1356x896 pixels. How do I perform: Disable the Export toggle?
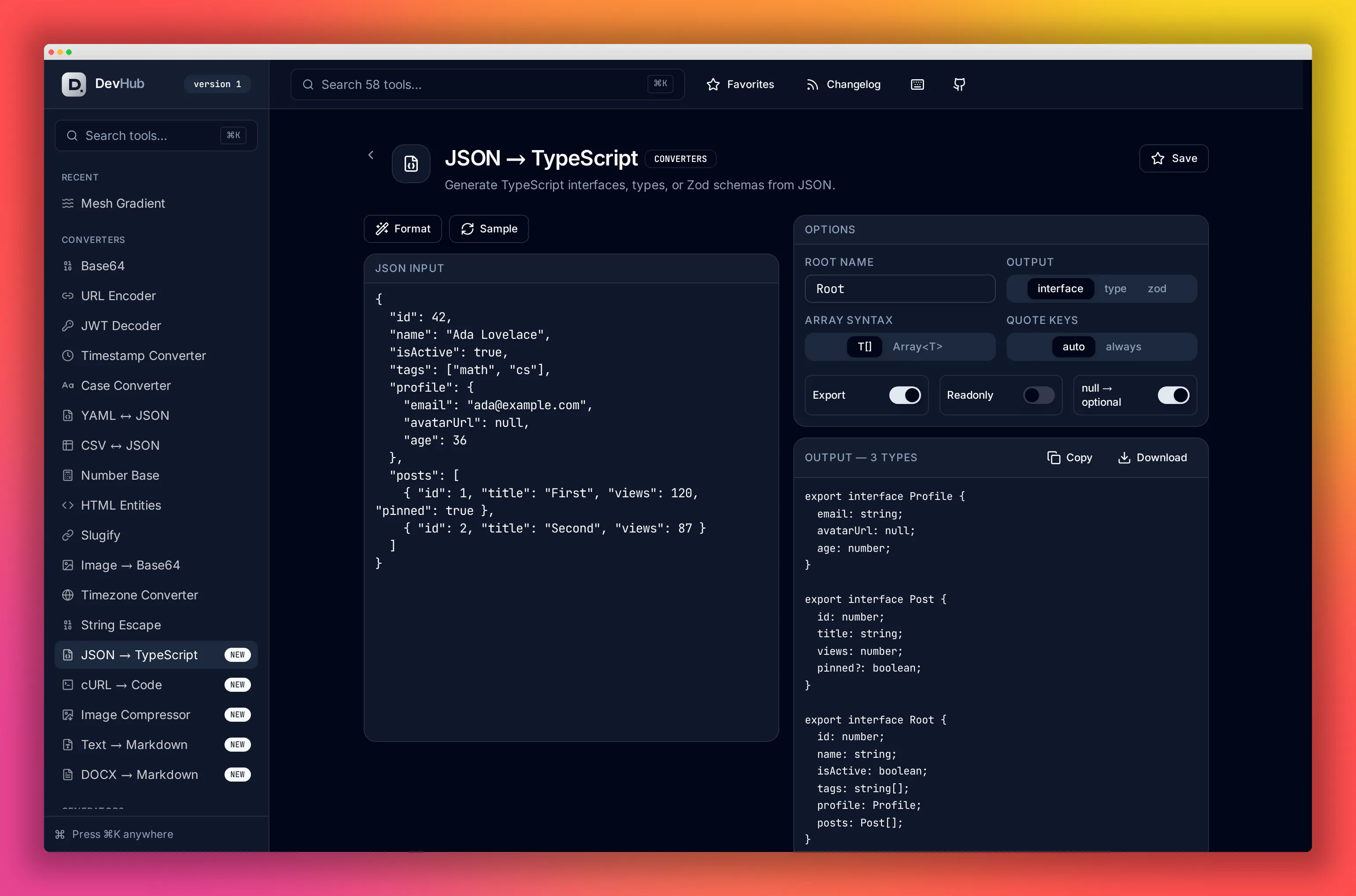[x=905, y=395]
